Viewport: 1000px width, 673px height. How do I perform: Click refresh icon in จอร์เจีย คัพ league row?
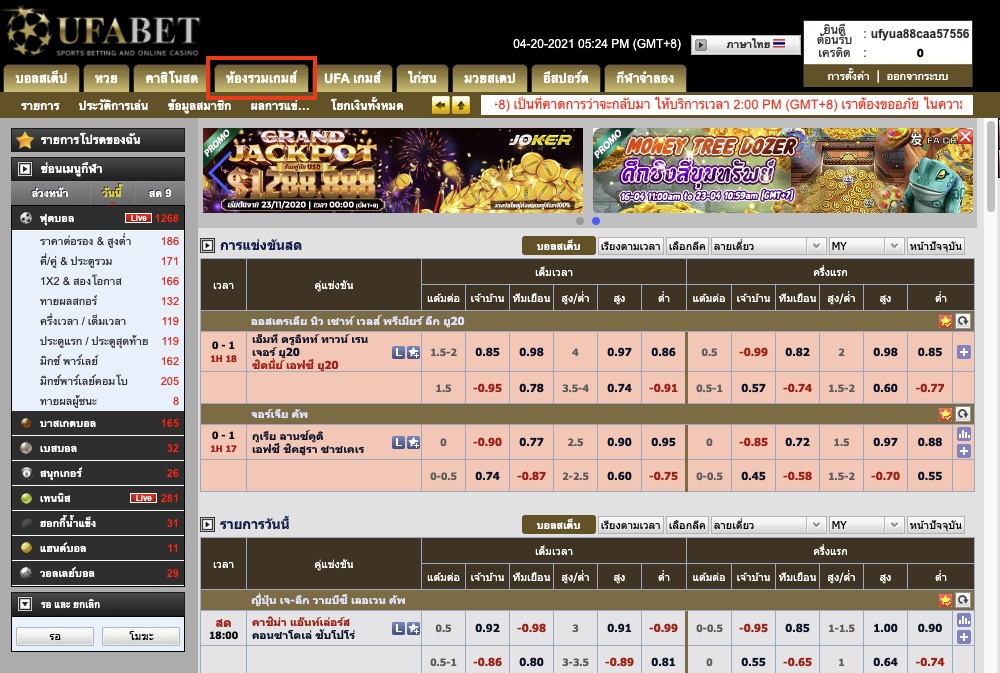(x=962, y=413)
